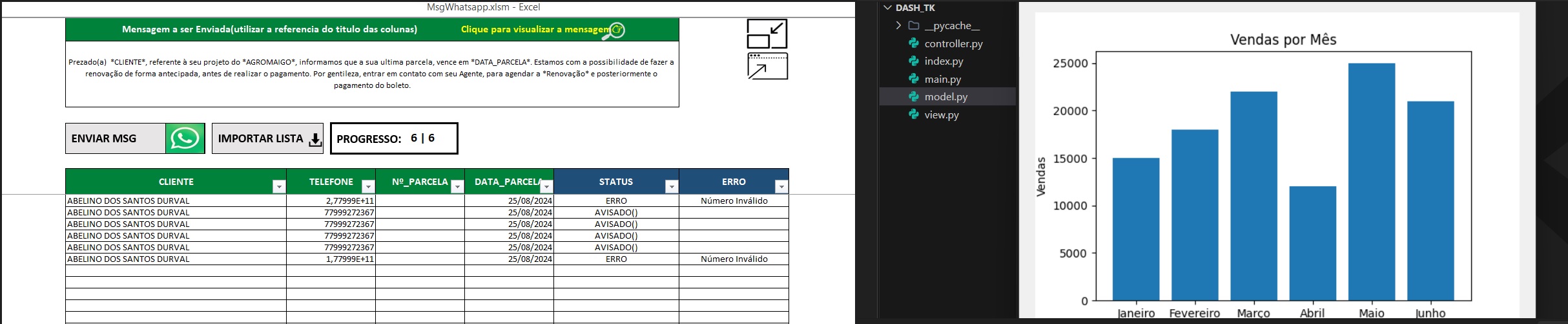Click the 'Vendas por Mês' chart title

(x=1283, y=40)
